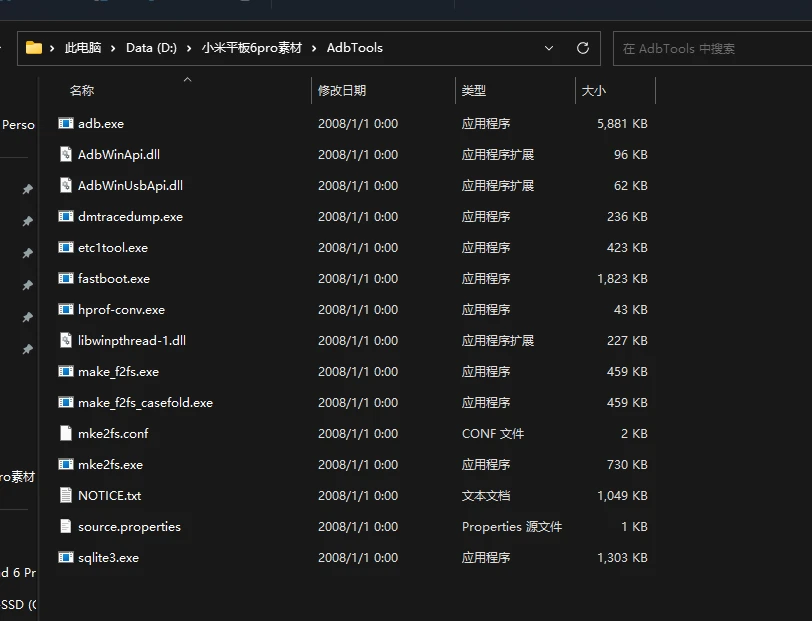Select the AdbWinApi.dll file icon
Image resolution: width=812 pixels, height=621 pixels.
tap(66, 154)
